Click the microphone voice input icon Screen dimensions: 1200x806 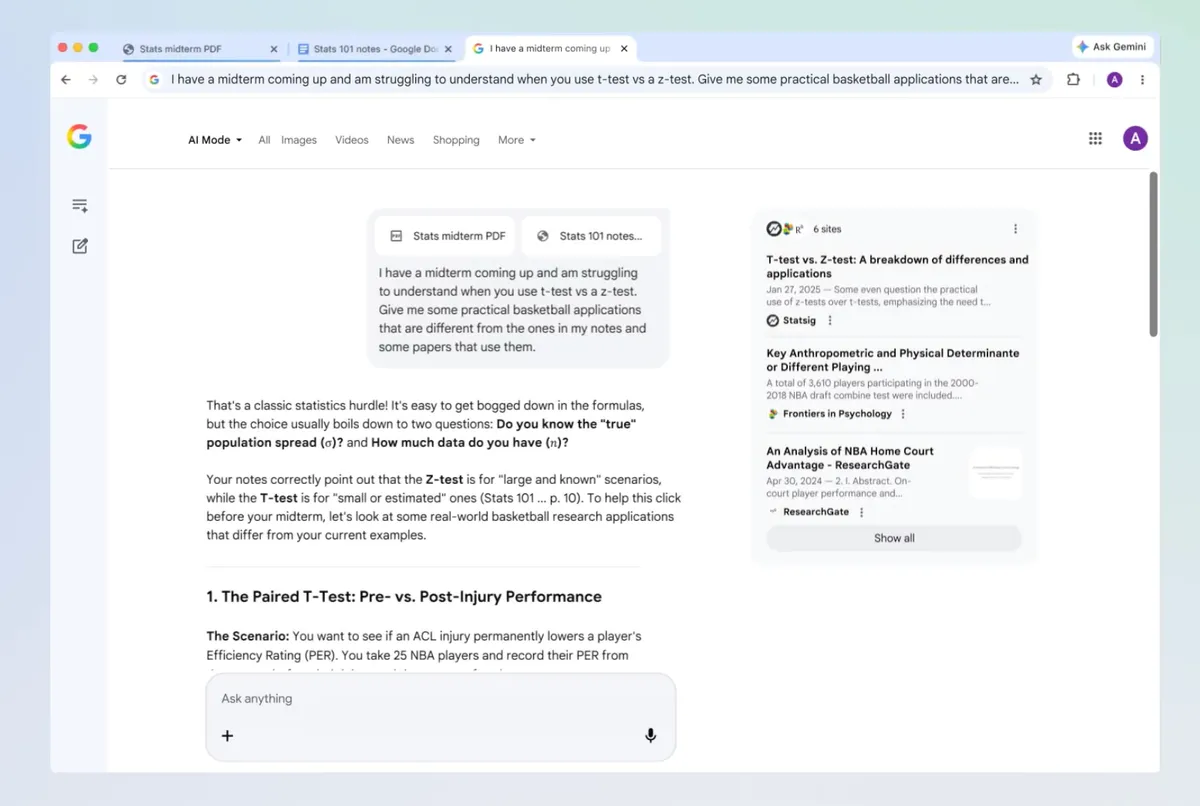pyautogui.click(x=650, y=736)
